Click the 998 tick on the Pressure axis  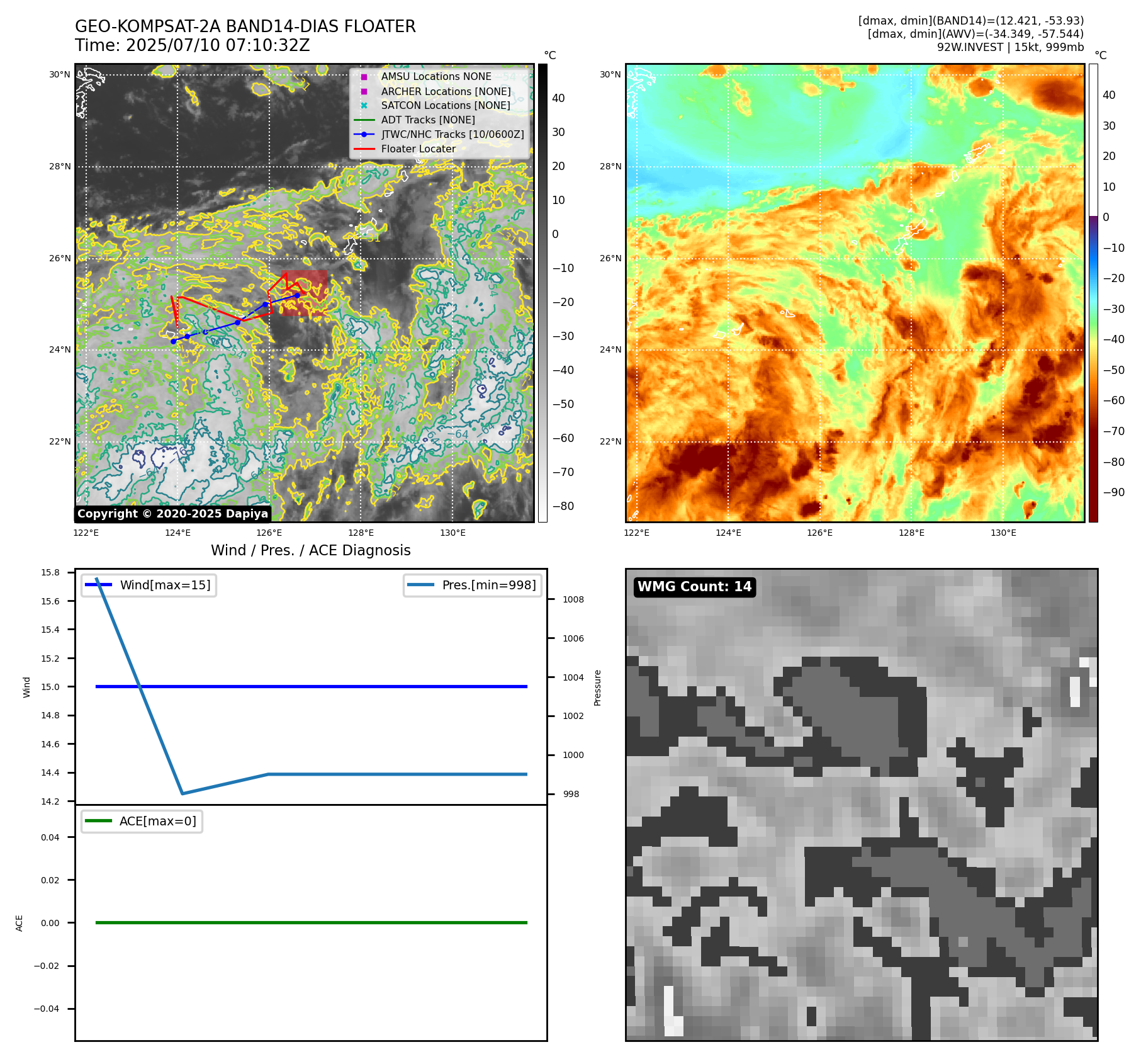[x=571, y=794]
